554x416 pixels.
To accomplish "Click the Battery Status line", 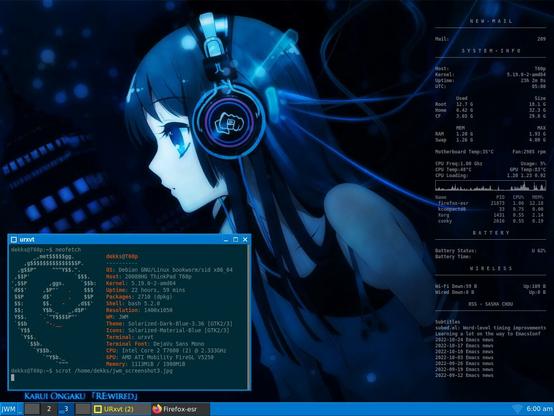I will tap(490, 251).
